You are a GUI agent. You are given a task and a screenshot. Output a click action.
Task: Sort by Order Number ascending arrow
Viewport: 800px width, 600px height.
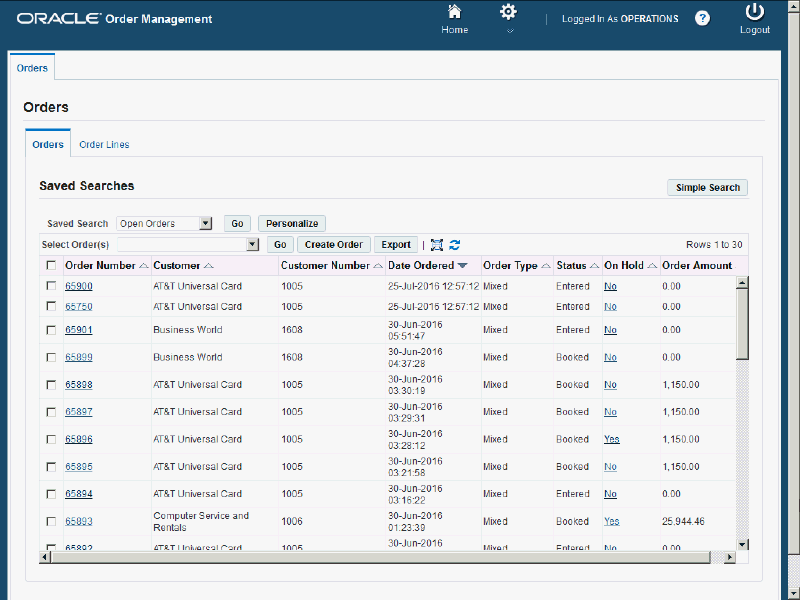click(144, 266)
